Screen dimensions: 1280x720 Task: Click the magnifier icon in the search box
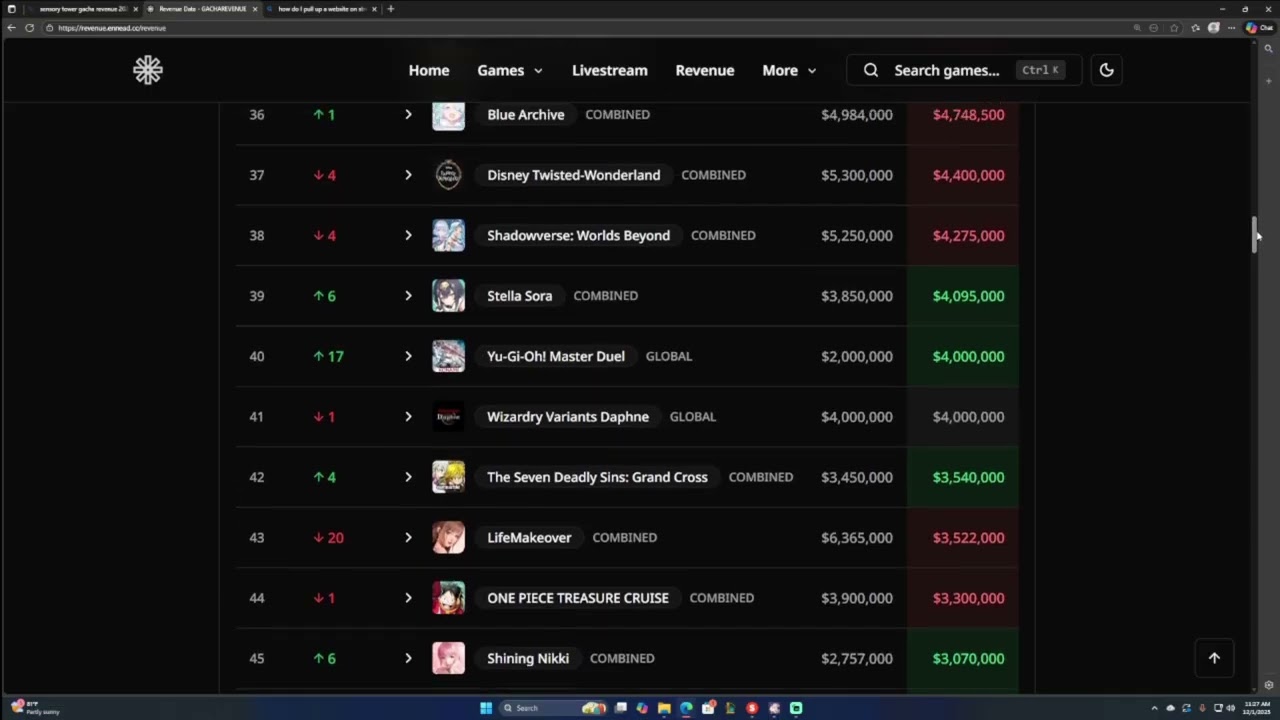coord(871,70)
